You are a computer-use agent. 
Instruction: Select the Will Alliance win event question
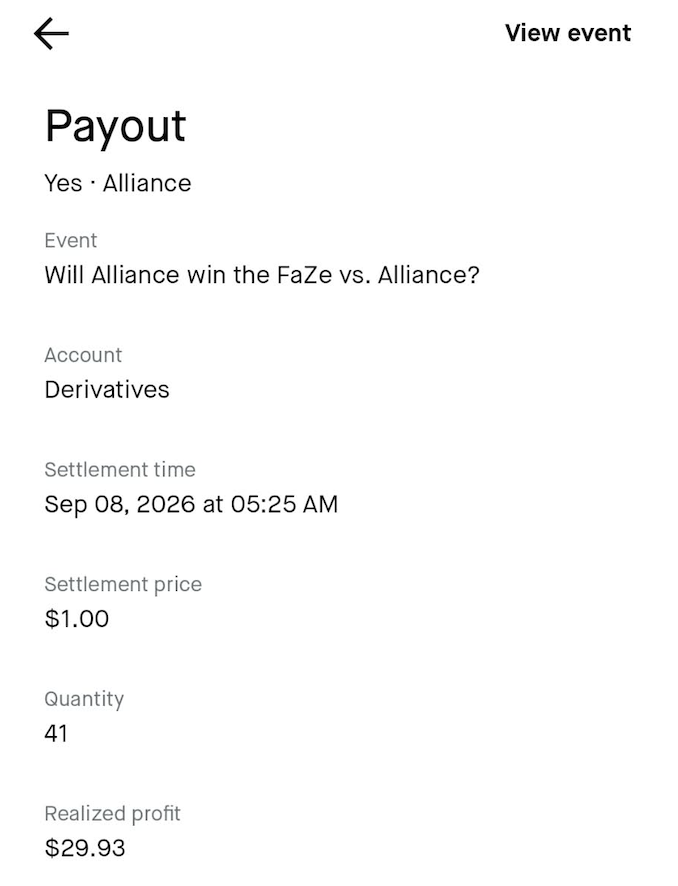(262, 275)
